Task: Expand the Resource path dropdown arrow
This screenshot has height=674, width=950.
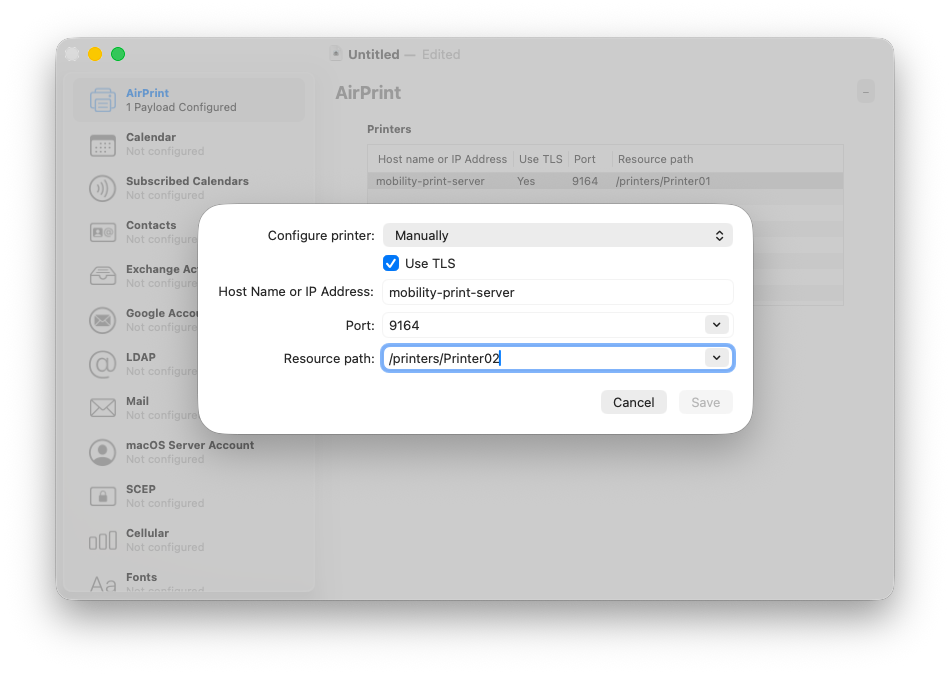Action: point(717,358)
